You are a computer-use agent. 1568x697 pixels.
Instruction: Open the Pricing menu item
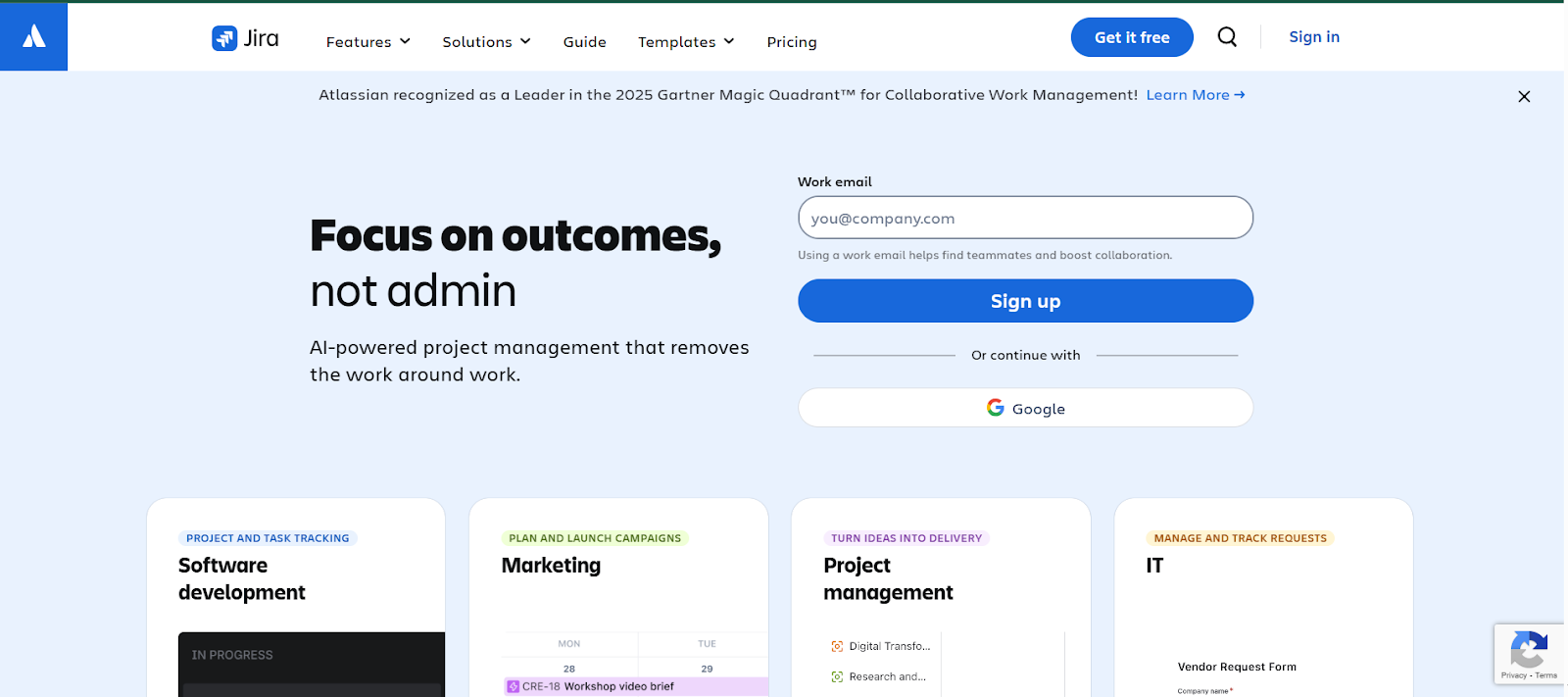pos(792,42)
